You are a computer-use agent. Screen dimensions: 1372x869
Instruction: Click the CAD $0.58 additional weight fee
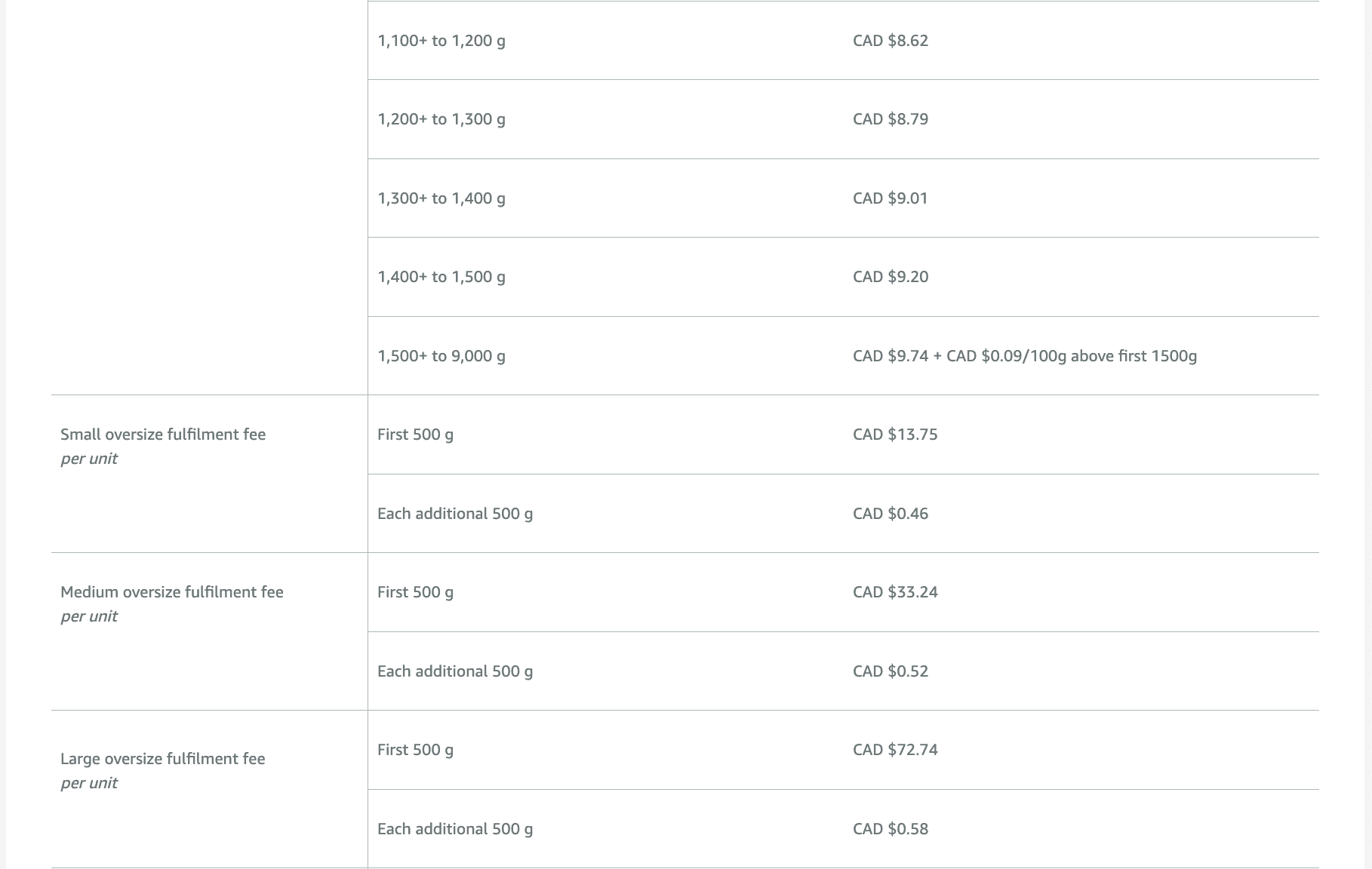891,829
